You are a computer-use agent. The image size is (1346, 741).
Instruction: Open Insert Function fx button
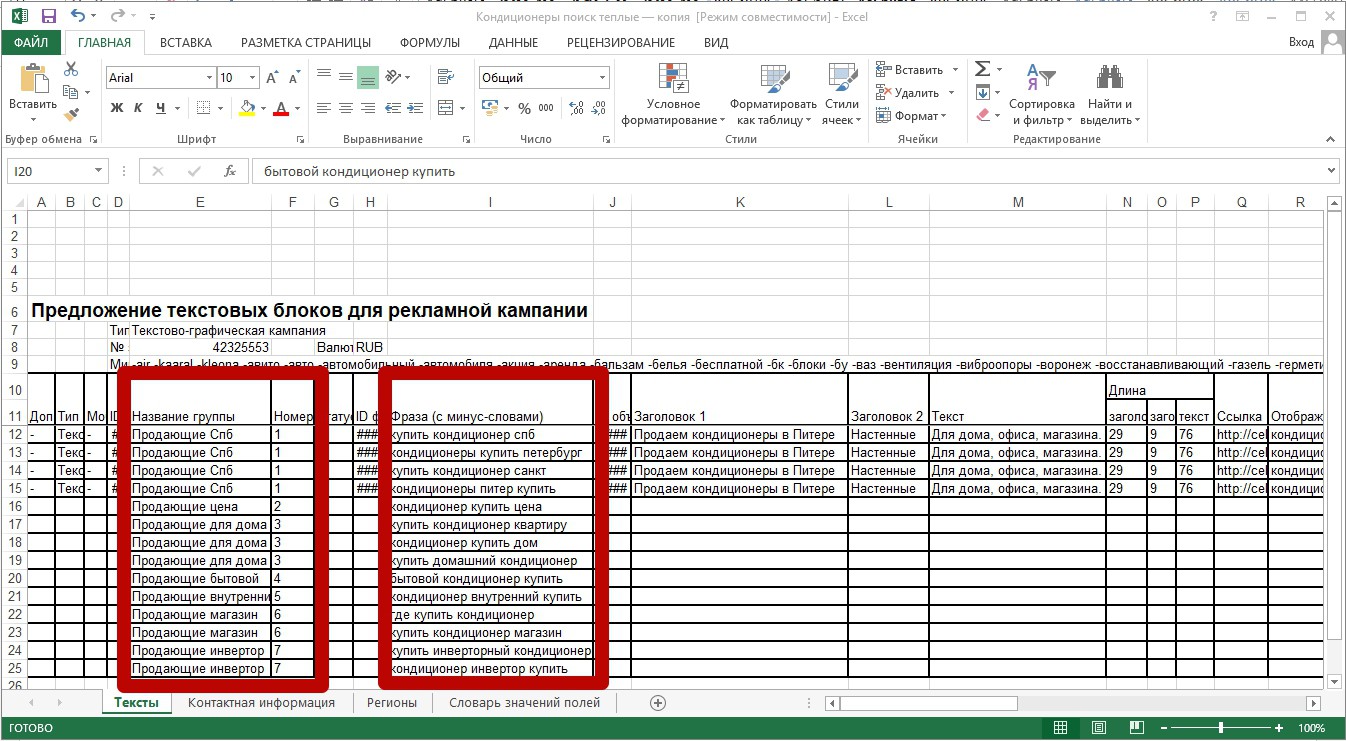pyautogui.click(x=230, y=171)
